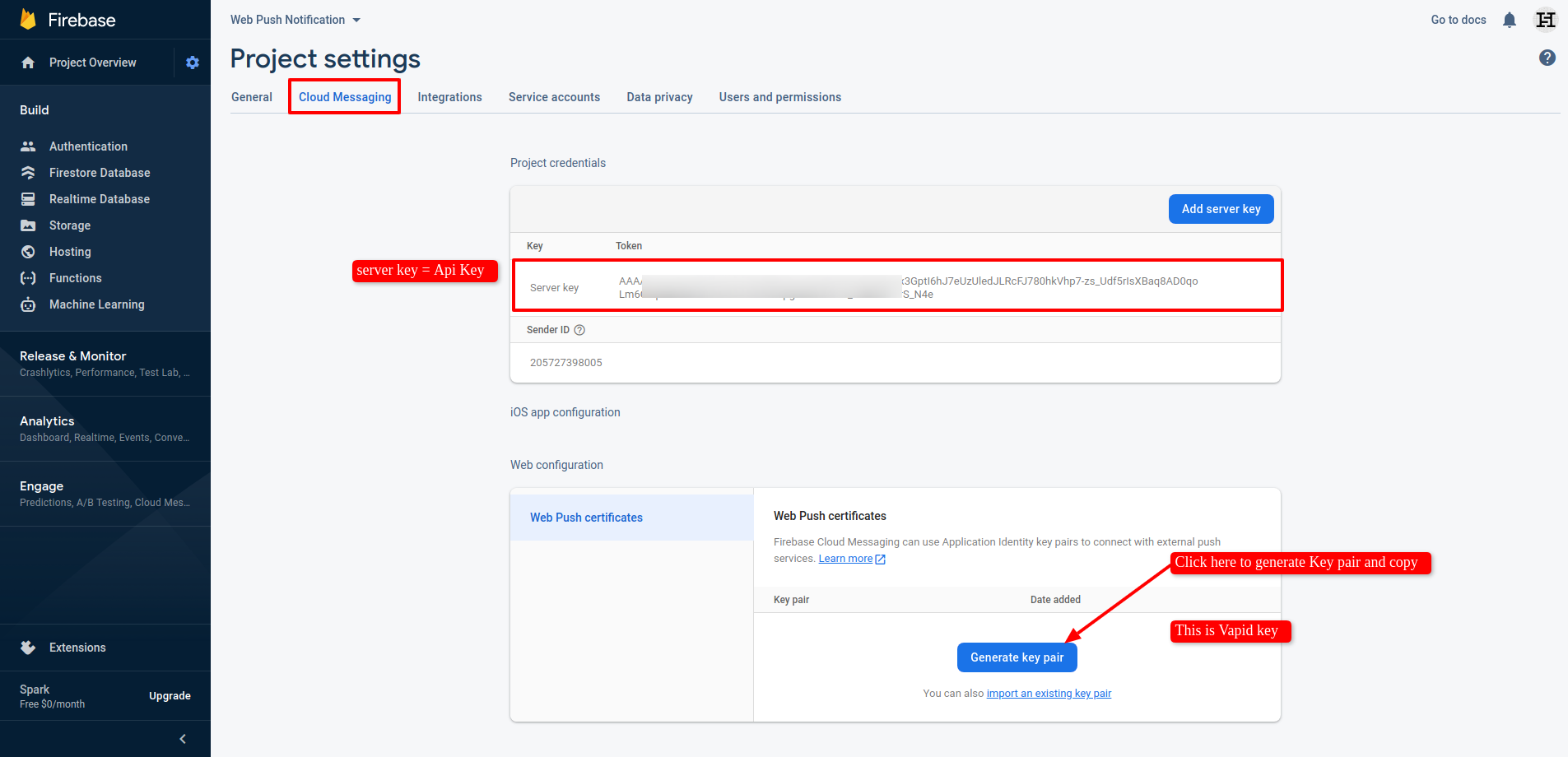Click the Build section heading
Image resolution: width=1568 pixels, height=757 pixels.
tap(35, 110)
